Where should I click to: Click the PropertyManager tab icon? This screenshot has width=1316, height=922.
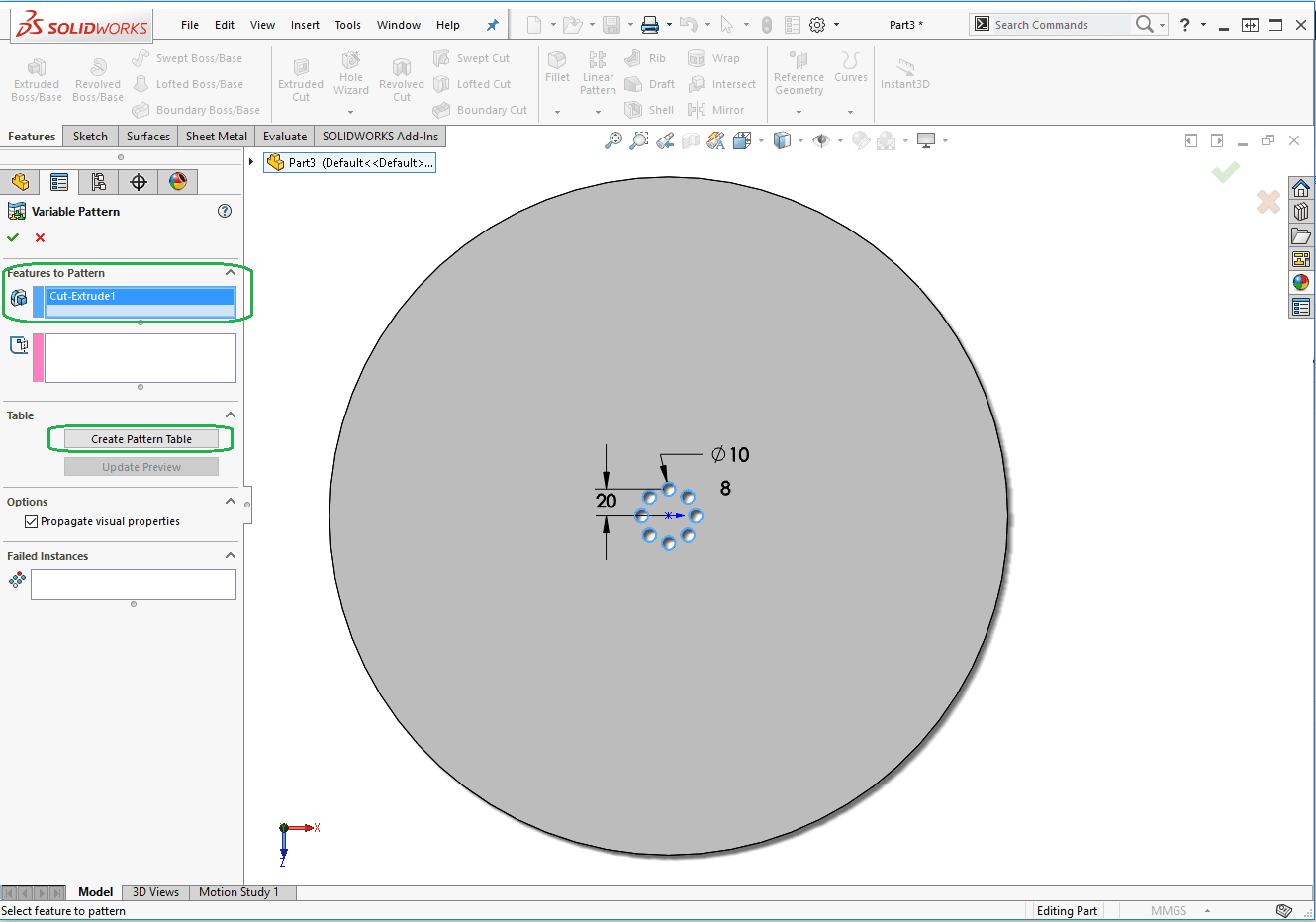coord(59,182)
